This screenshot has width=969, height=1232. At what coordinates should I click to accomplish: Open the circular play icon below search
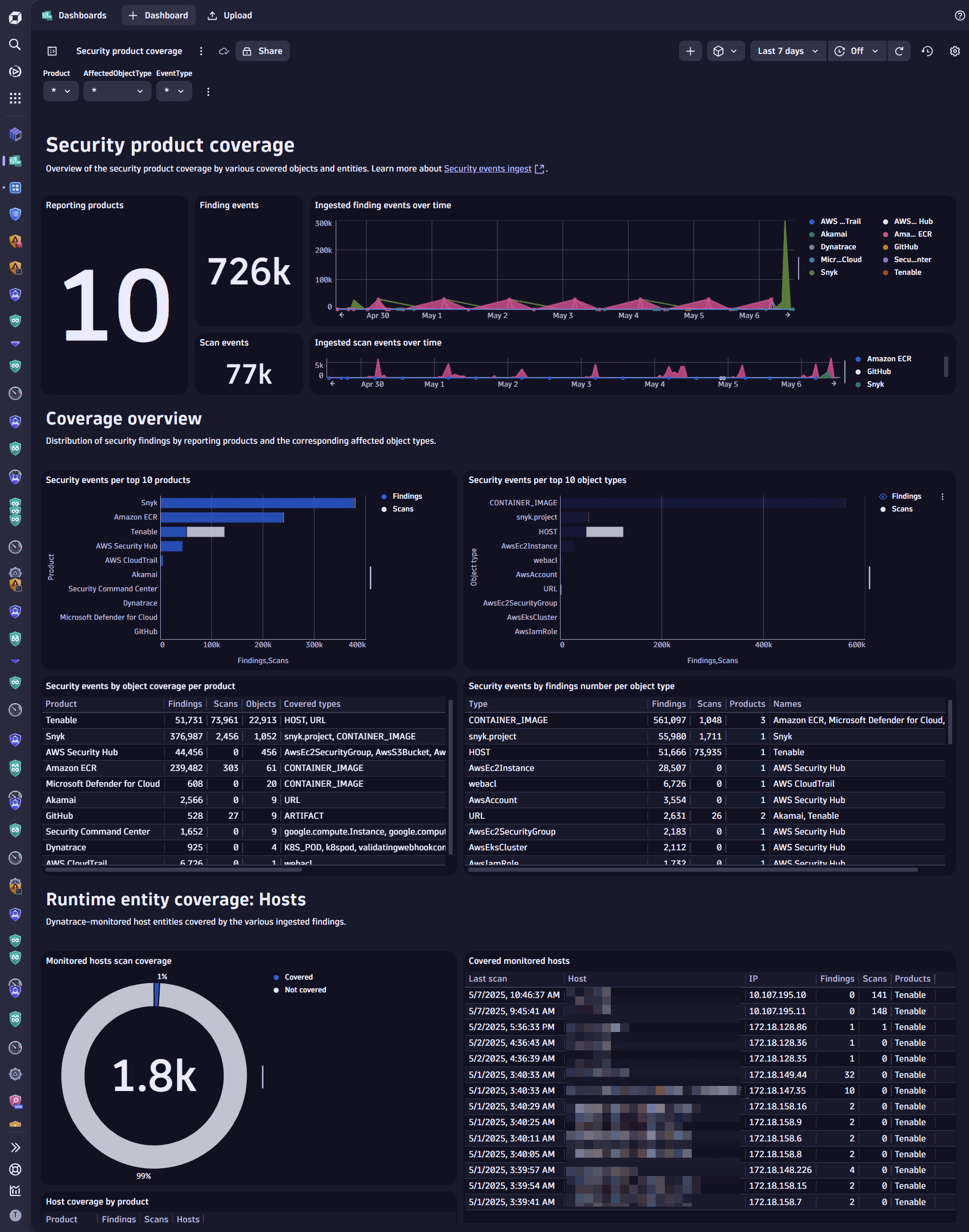(x=15, y=71)
